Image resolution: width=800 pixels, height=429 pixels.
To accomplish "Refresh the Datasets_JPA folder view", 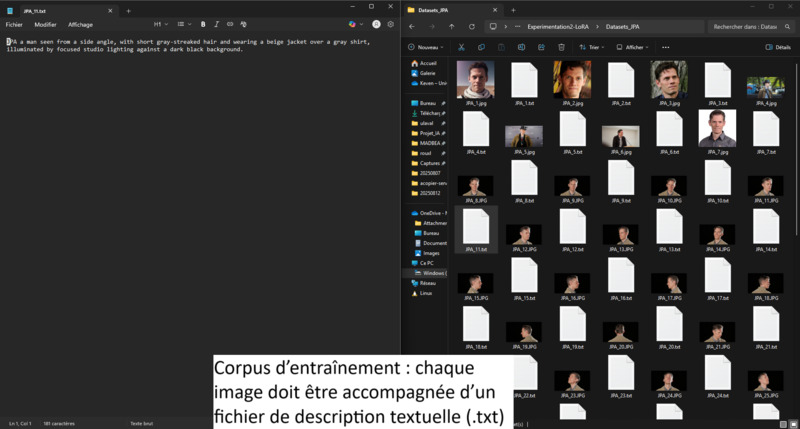I will [x=472, y=28].
